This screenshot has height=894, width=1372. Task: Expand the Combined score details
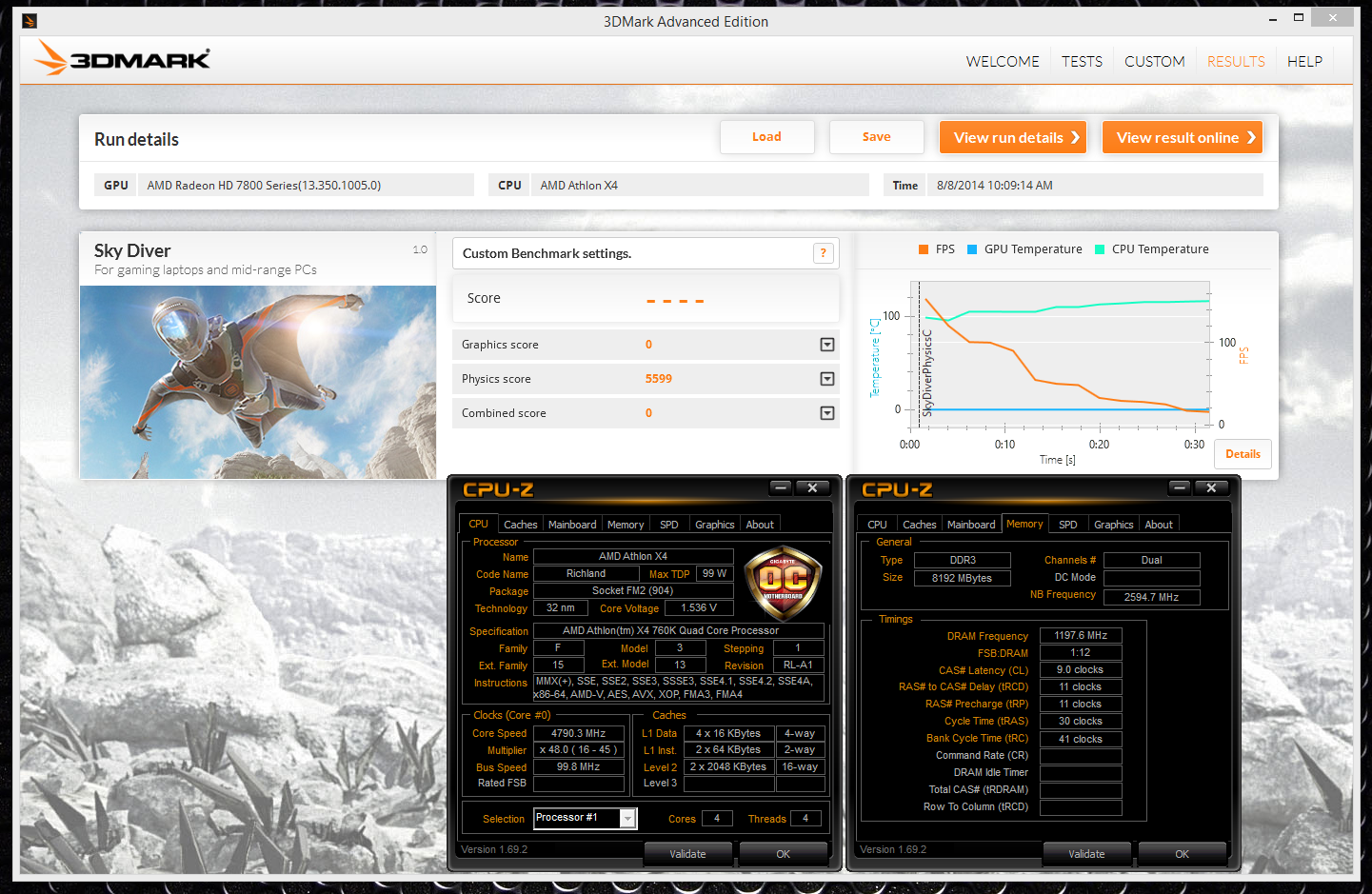[x=827, y=413]
